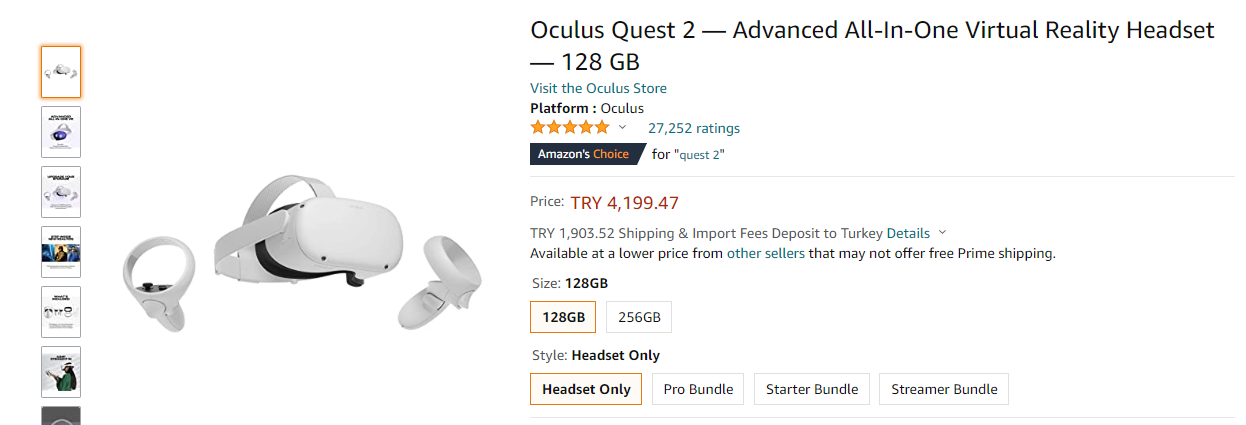Click the five-star rating icons
1246x425 pixels.
(x=569, y=128)
